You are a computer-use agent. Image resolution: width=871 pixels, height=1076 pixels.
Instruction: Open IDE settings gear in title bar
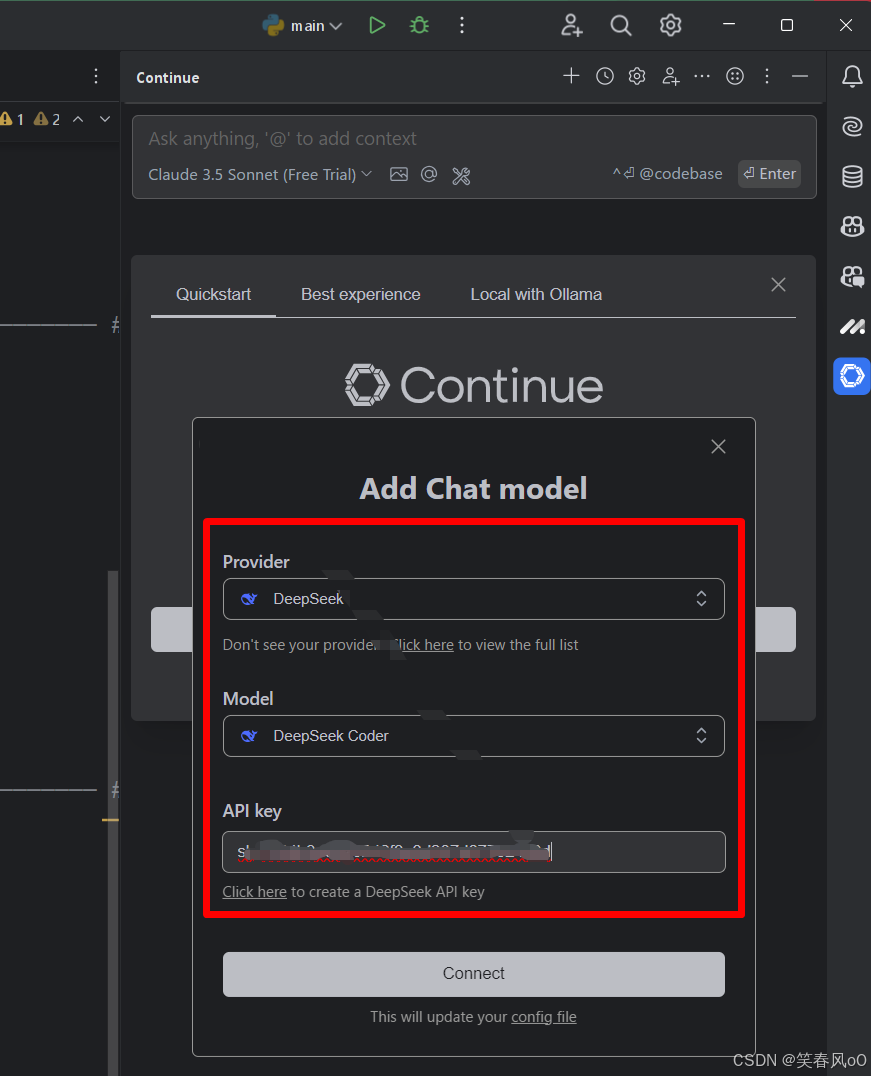[x=671, y=26]
